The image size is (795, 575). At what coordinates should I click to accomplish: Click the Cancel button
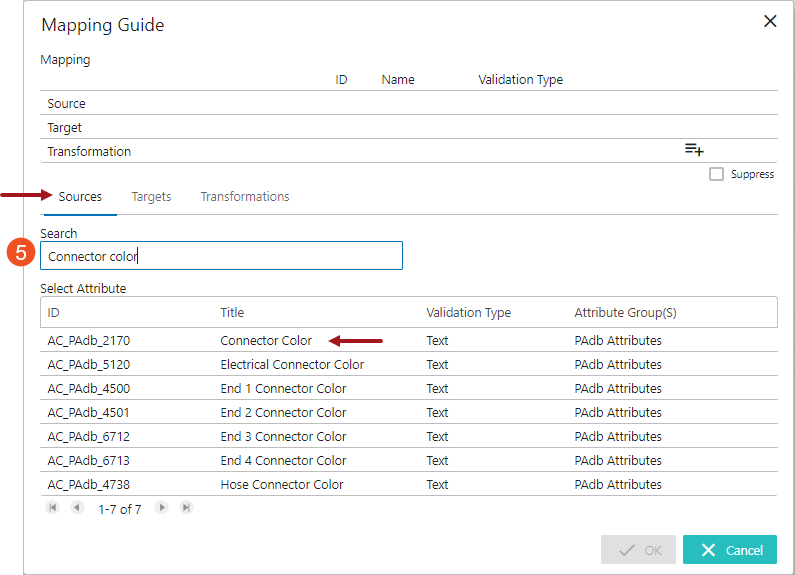tap(729, 550)
